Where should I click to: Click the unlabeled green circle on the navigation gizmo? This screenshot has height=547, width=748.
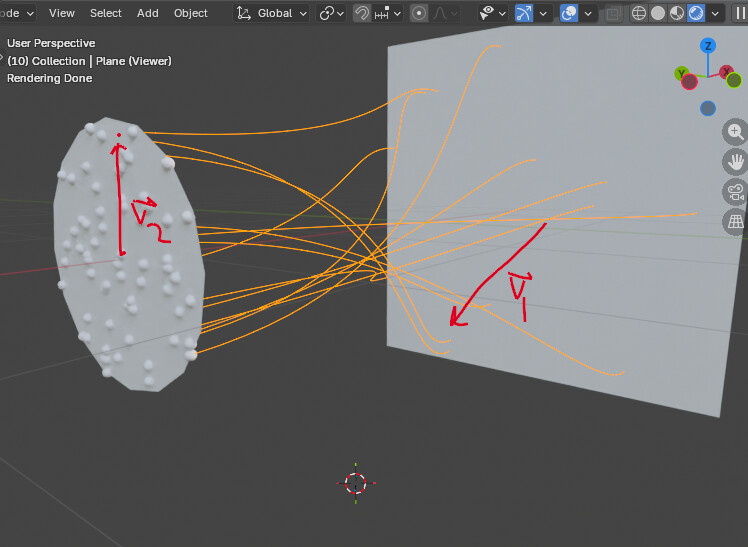click(x=734, y=81)
